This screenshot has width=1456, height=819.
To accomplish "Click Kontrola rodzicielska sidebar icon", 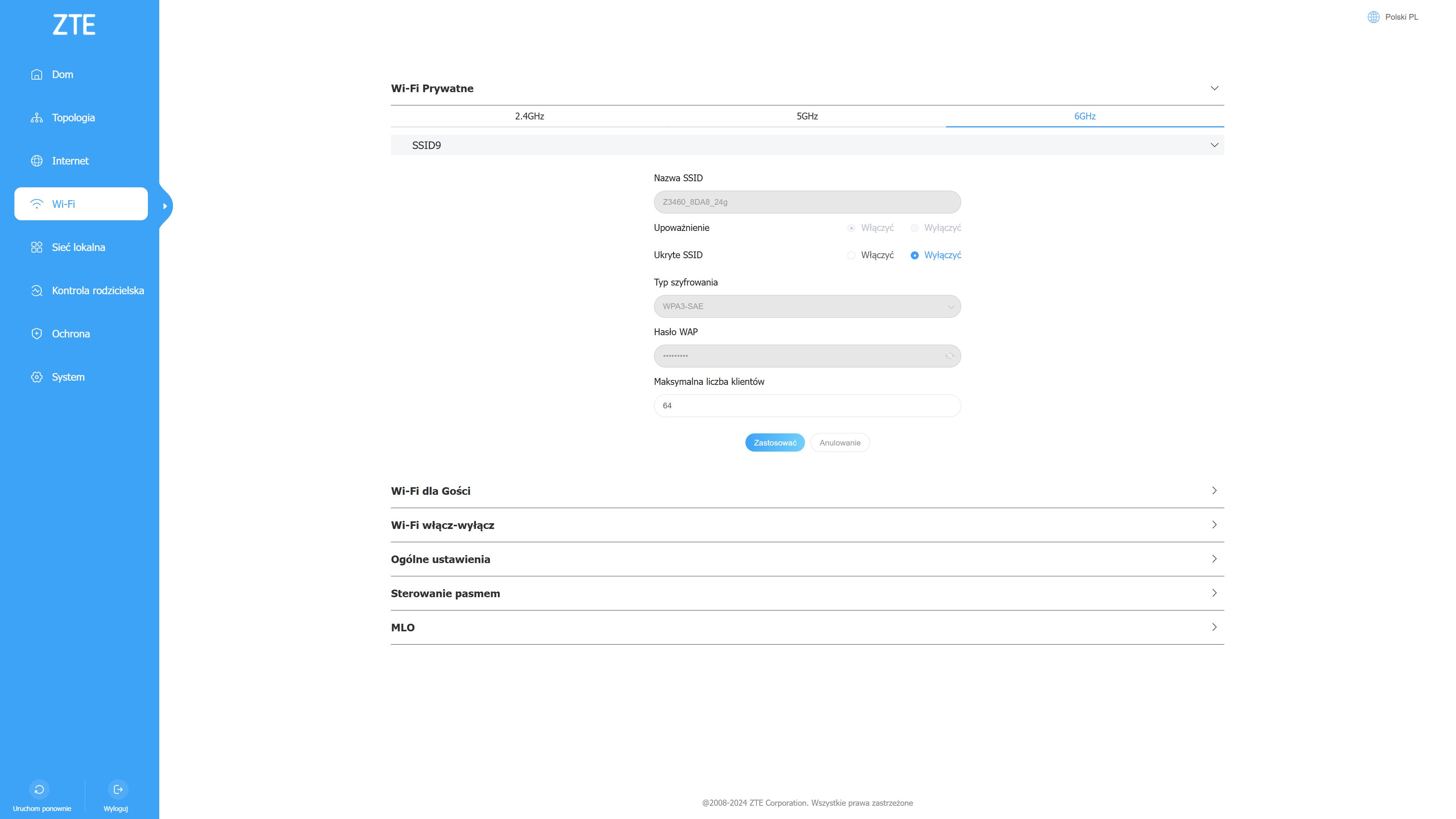I will tap(37, 290).
